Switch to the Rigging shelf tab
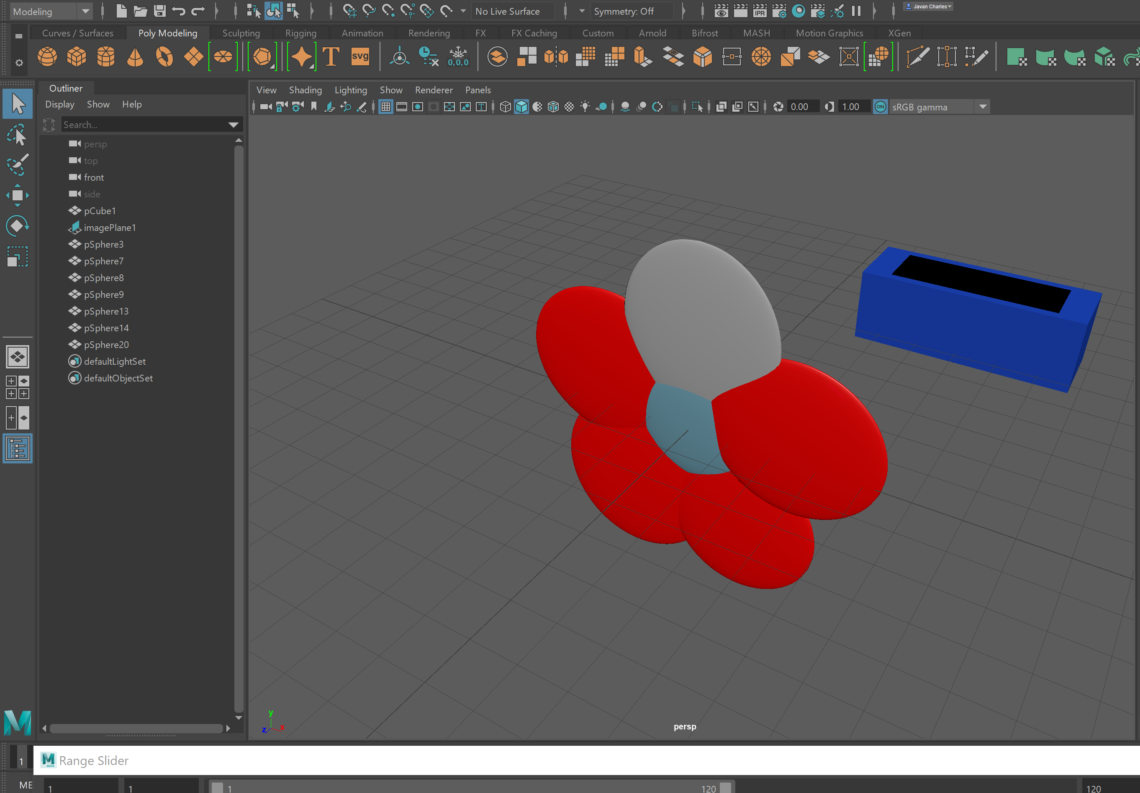The width and height of the screenshot is (1140, 793). click(x=300, y=33)
